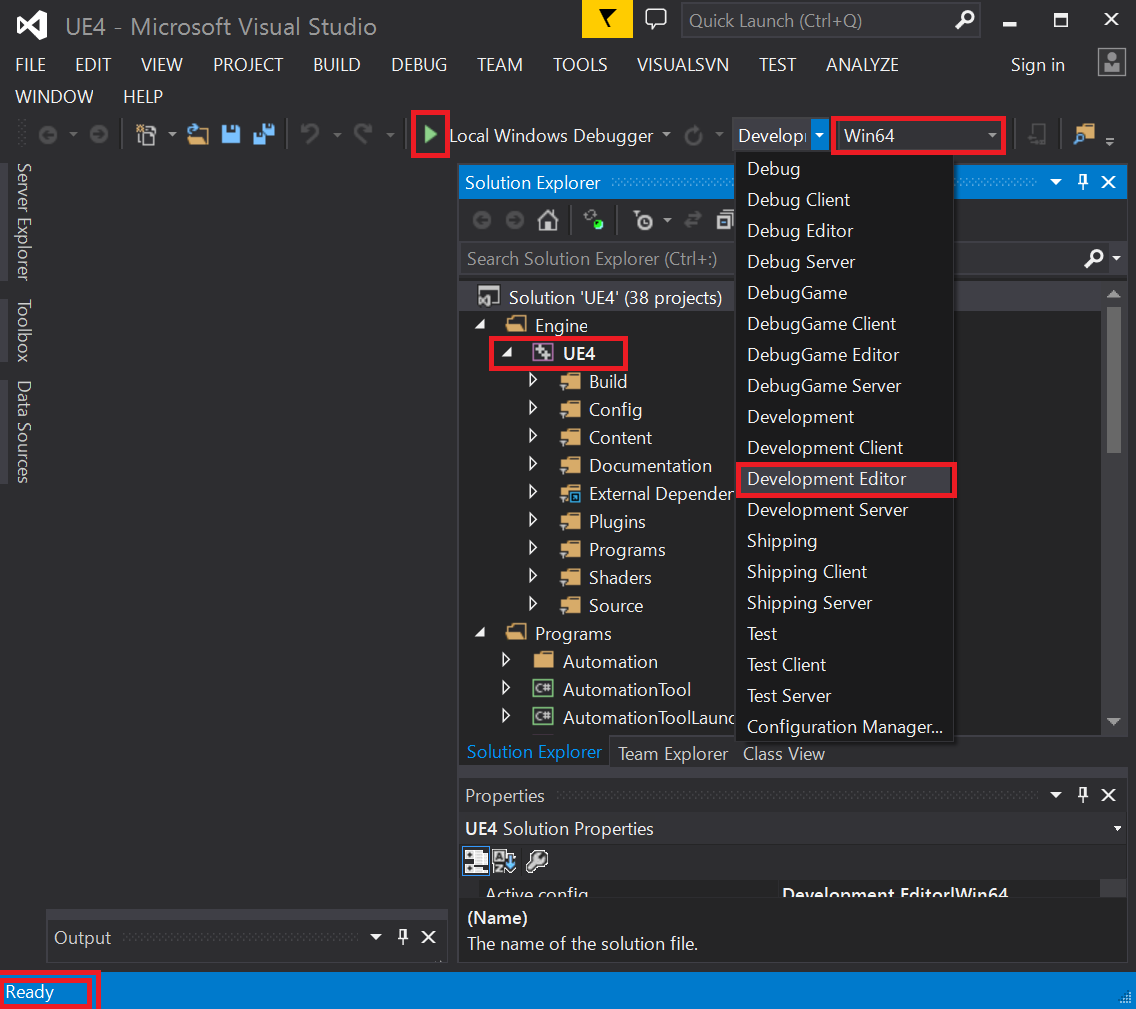The image size is (1136, 1009).
Task: Open the Solution Explorer window options dropdown
Action: (1056, 182)
